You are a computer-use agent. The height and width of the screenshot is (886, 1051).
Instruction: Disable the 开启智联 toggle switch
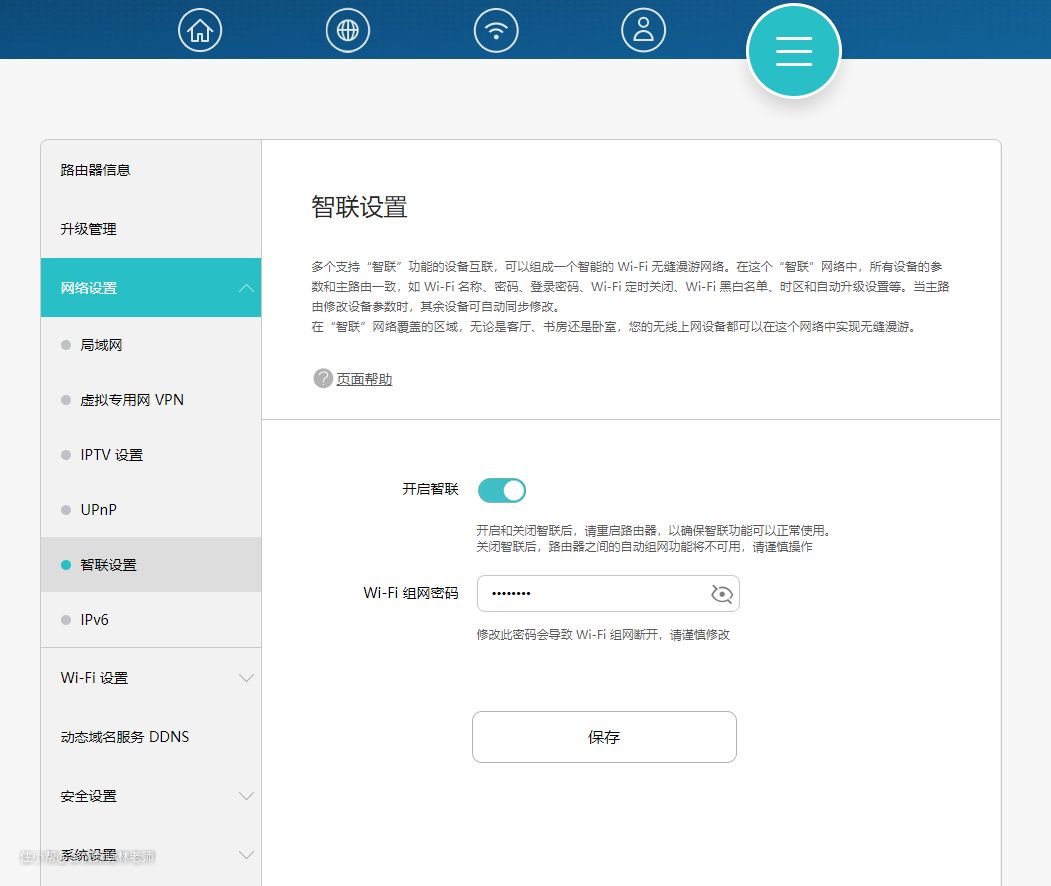[502, 490]
